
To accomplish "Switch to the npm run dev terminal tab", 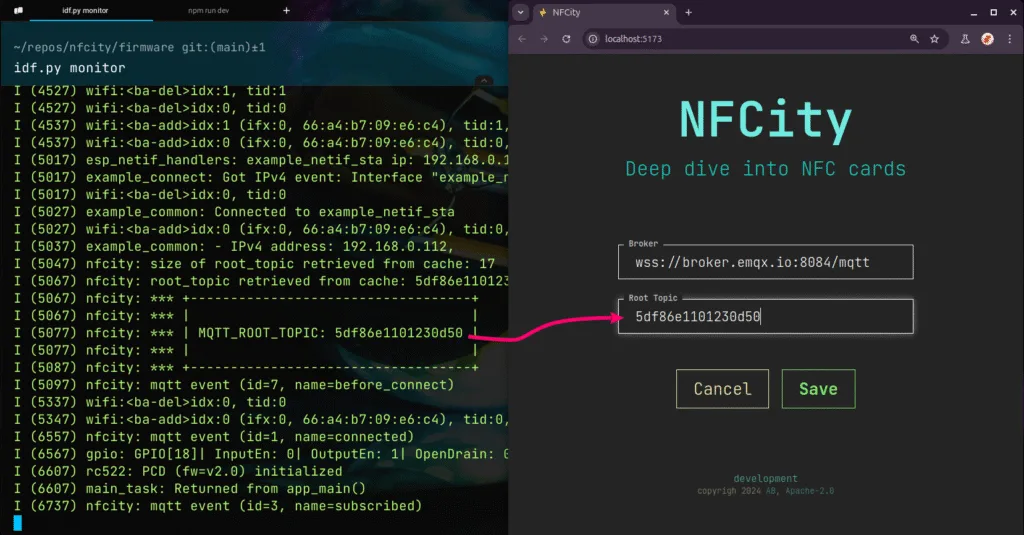I will pyautogui.click(x=208, y=10).
